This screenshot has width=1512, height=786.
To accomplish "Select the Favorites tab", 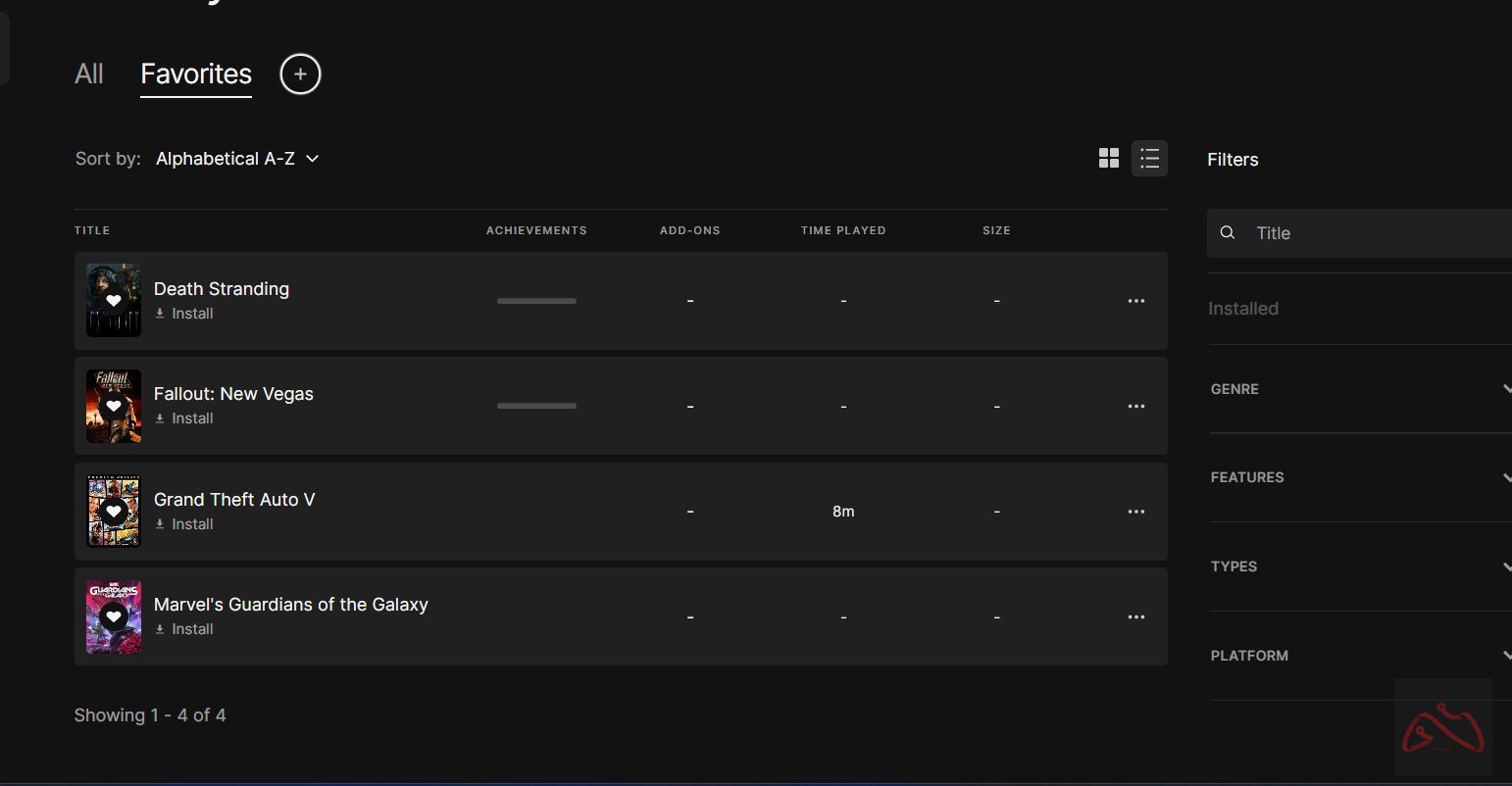I will [x=196, y=74].
